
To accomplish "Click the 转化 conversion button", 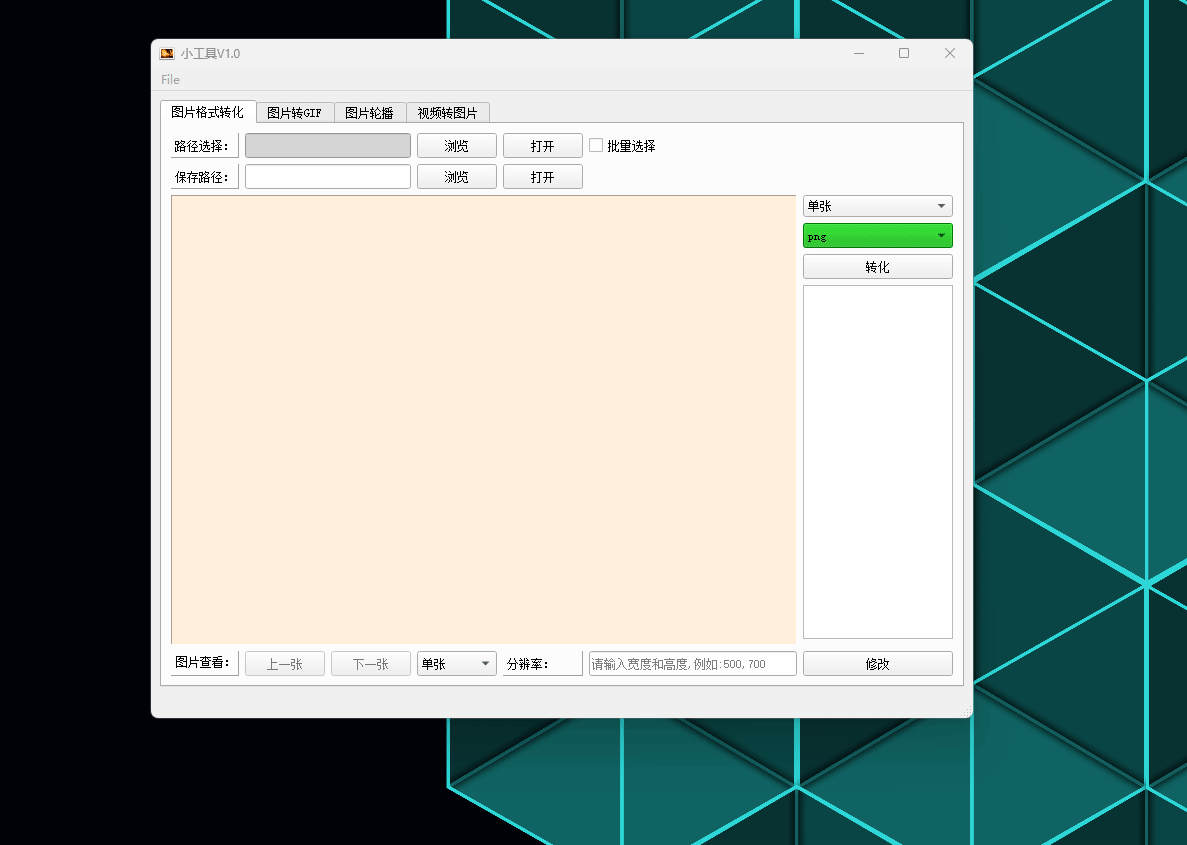I will click(x=877, y=266).
